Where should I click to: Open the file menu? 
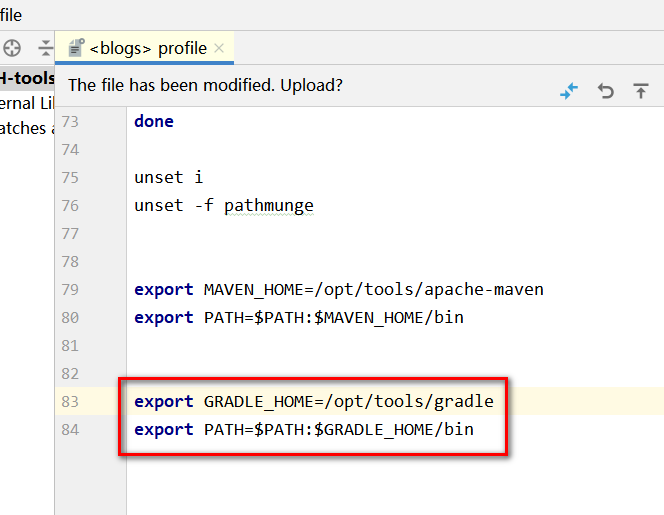pos(11,15)
